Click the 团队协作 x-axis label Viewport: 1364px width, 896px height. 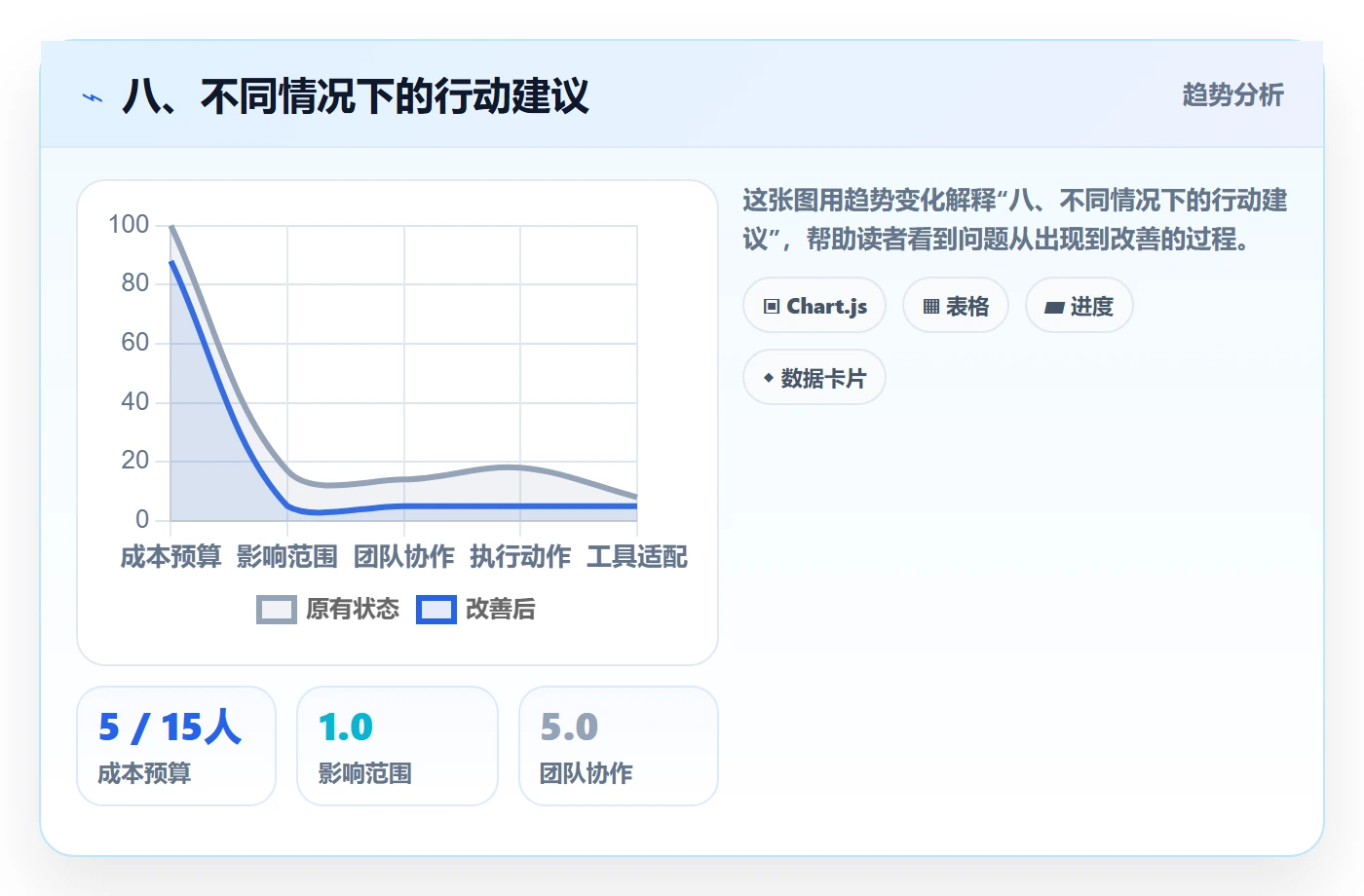click(404, 557)
